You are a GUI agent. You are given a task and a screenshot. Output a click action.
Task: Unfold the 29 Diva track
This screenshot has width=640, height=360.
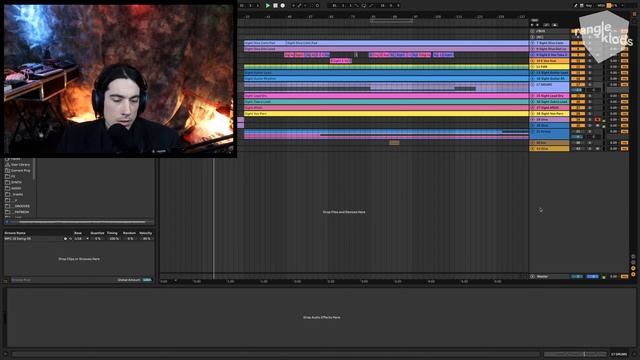coord(532,120)
